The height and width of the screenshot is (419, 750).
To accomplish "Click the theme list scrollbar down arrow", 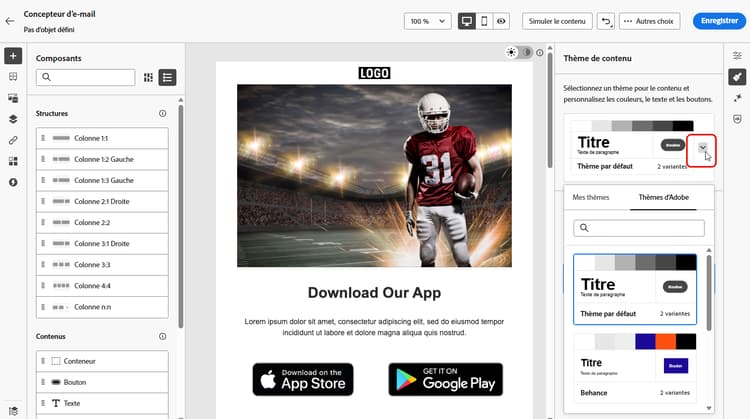I will click(709, 408).
